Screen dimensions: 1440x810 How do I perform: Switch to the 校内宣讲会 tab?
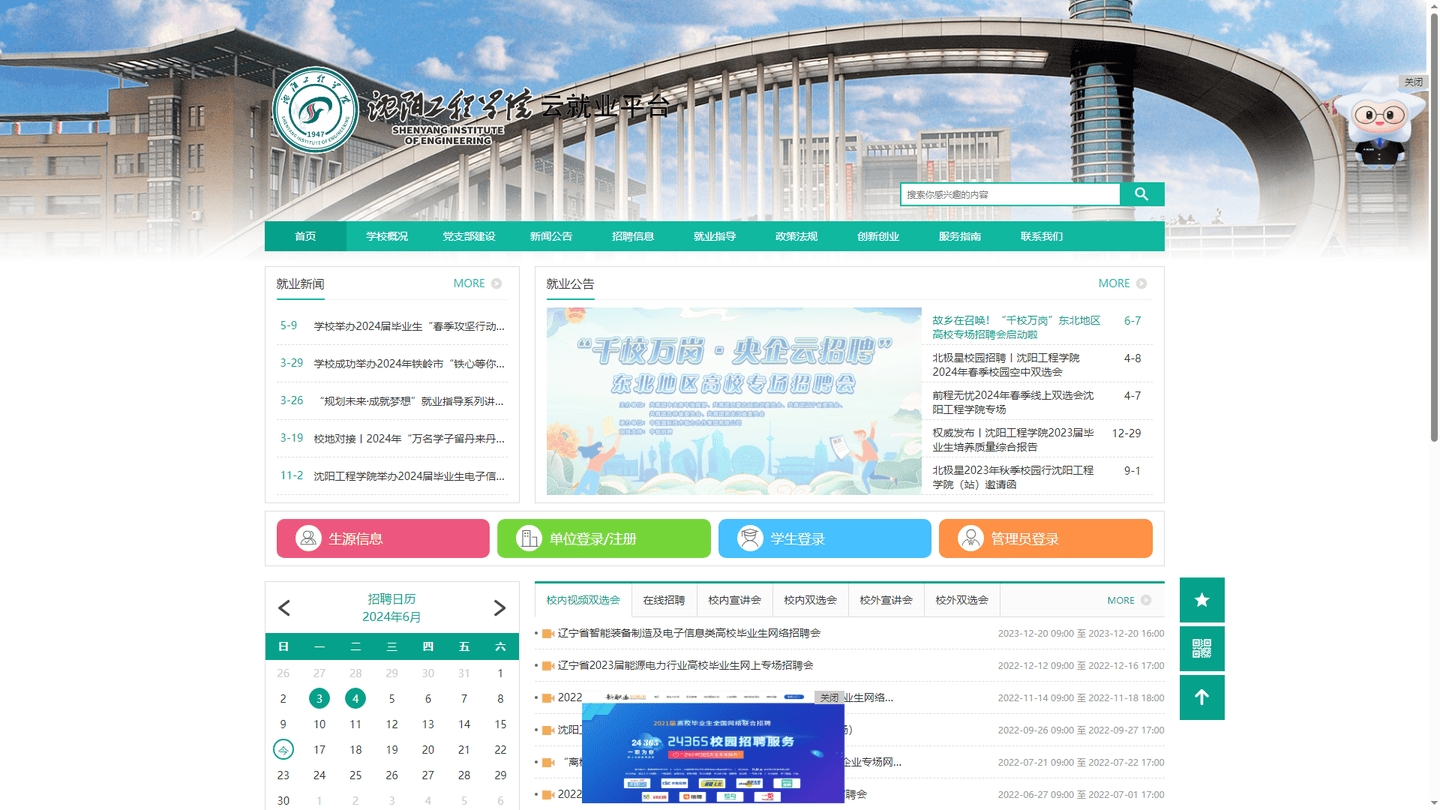735,600
